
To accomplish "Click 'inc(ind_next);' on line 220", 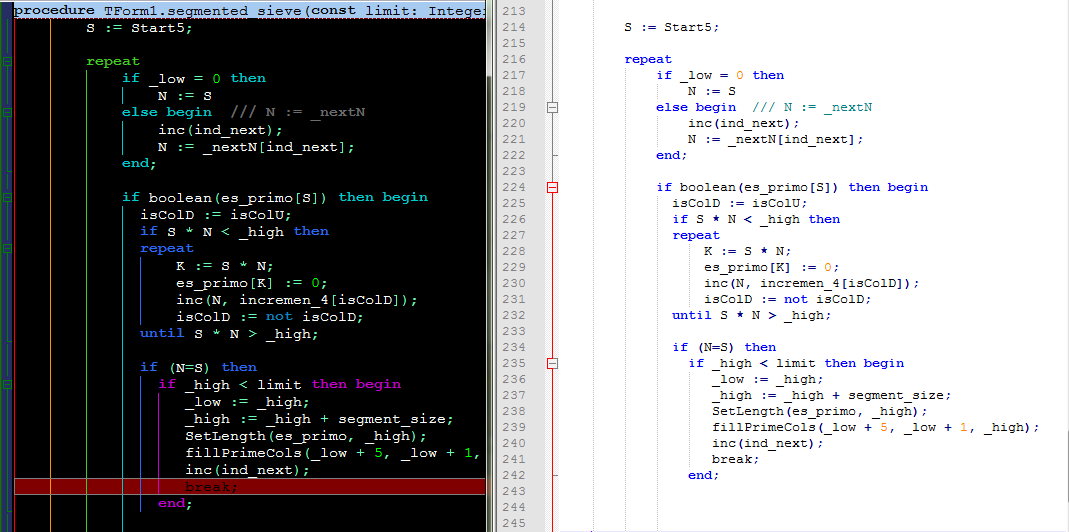I will pos(743,123).
